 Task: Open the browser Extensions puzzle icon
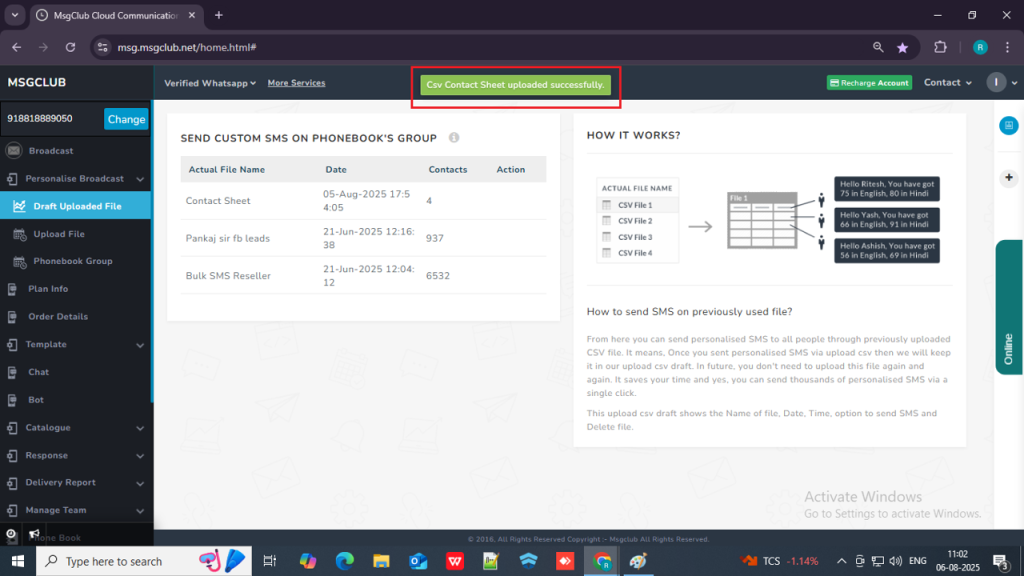pyautogui.click(x=940, y=47)
